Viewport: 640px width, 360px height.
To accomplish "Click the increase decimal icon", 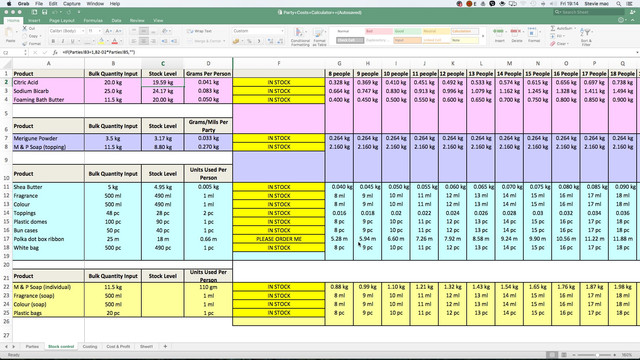I will (x=270, y=41).
